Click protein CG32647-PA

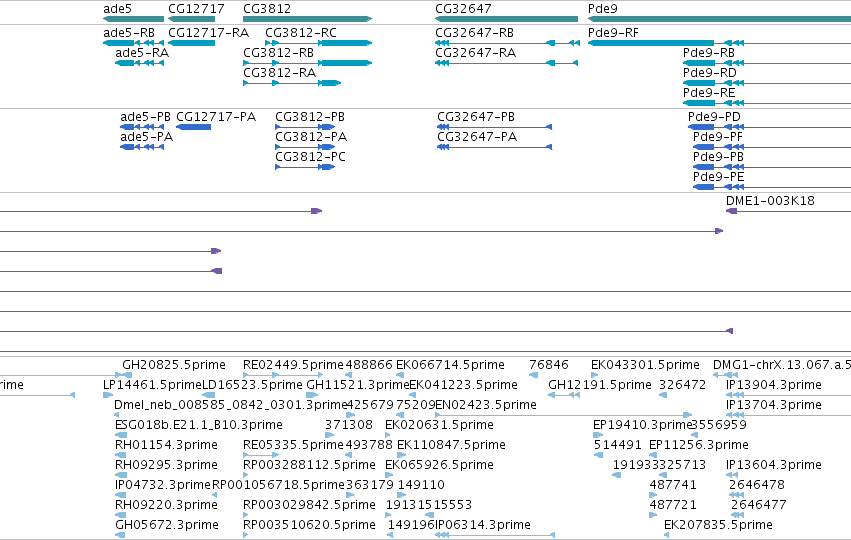pos(477,137)
